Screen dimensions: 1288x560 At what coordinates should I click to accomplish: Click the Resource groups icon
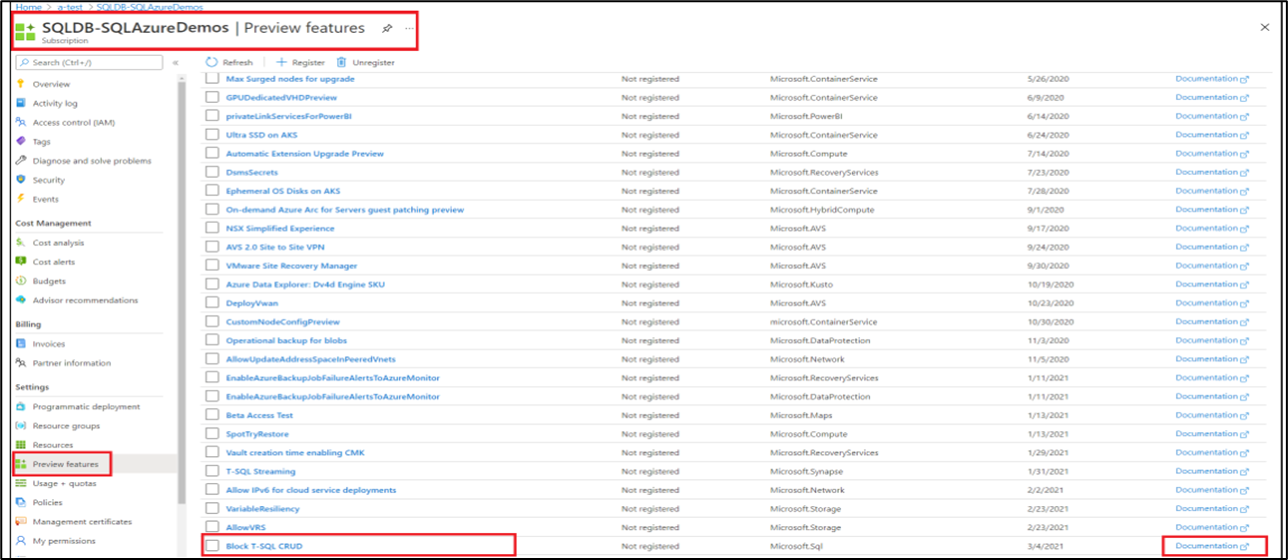tap(22, 425)
